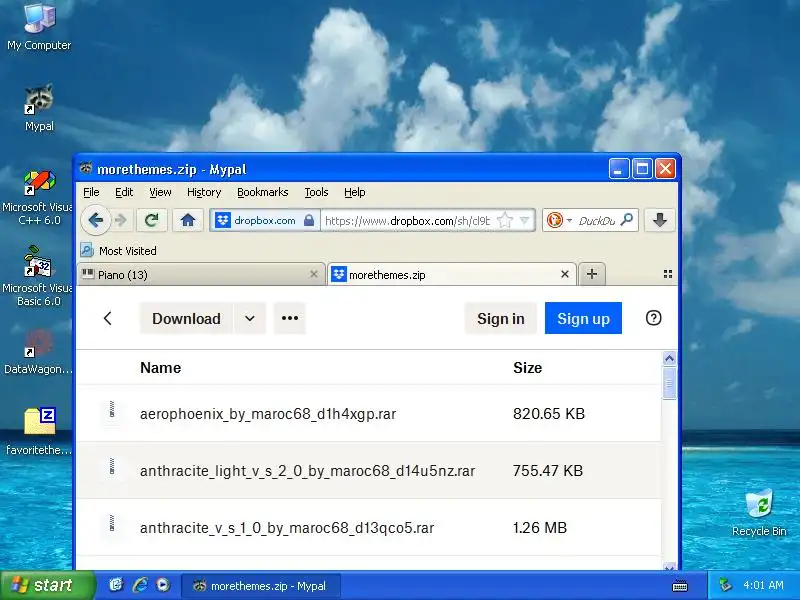Select the DataWagon desktop shortcut
The height and width of the screenshot is (600, 800).
(38, 352)
